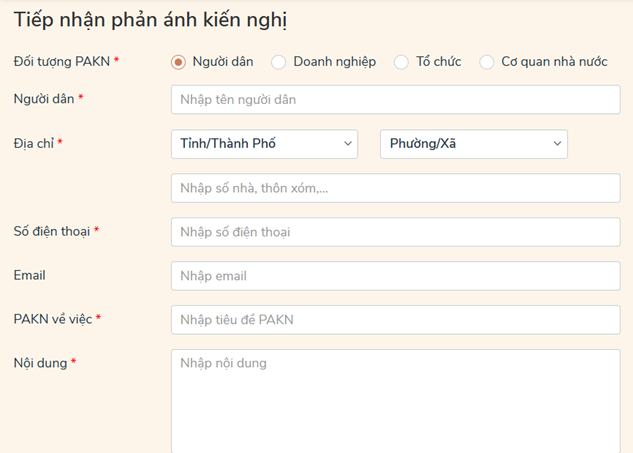633x453 pixels.
Task: Click the Số điện thoại label
Action: point(52,231)
